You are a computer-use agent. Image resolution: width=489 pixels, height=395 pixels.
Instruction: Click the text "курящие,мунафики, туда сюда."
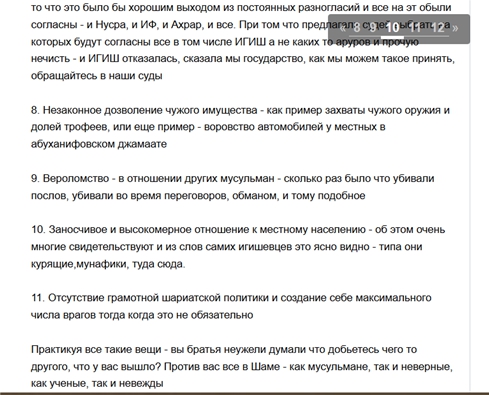coord(108,264)
